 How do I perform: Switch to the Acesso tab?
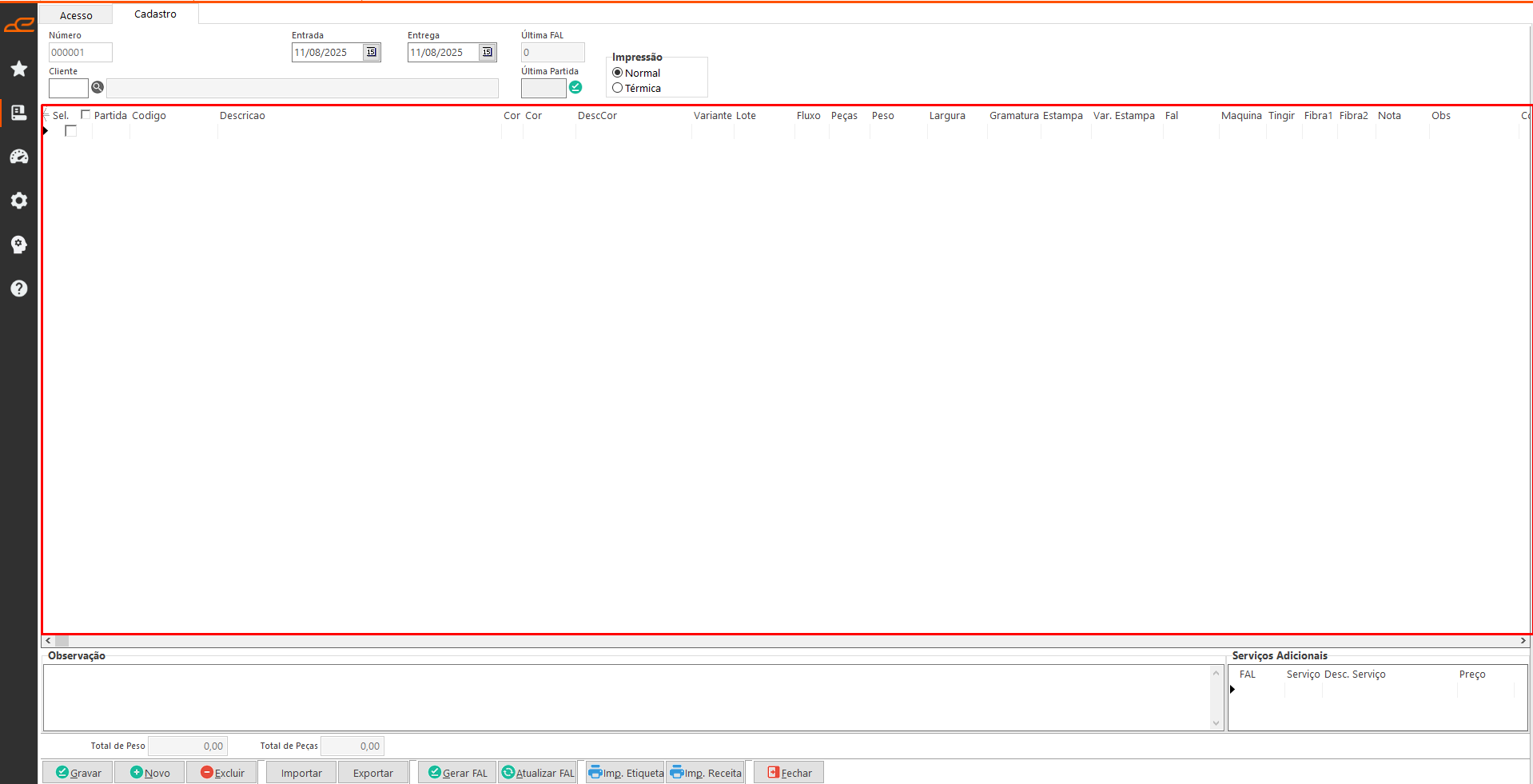coord(76,15)
